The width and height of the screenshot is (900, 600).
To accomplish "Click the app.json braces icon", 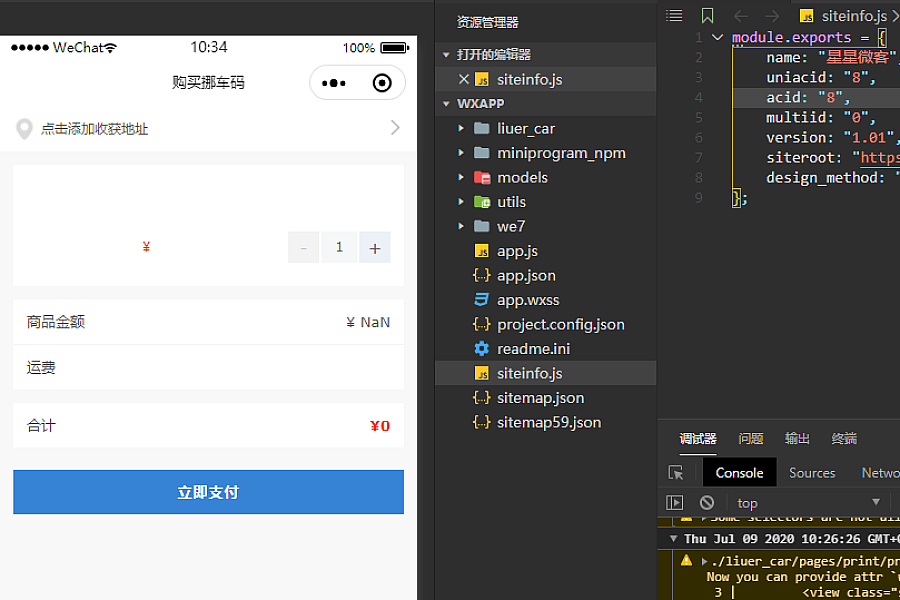I will [482, 276].
